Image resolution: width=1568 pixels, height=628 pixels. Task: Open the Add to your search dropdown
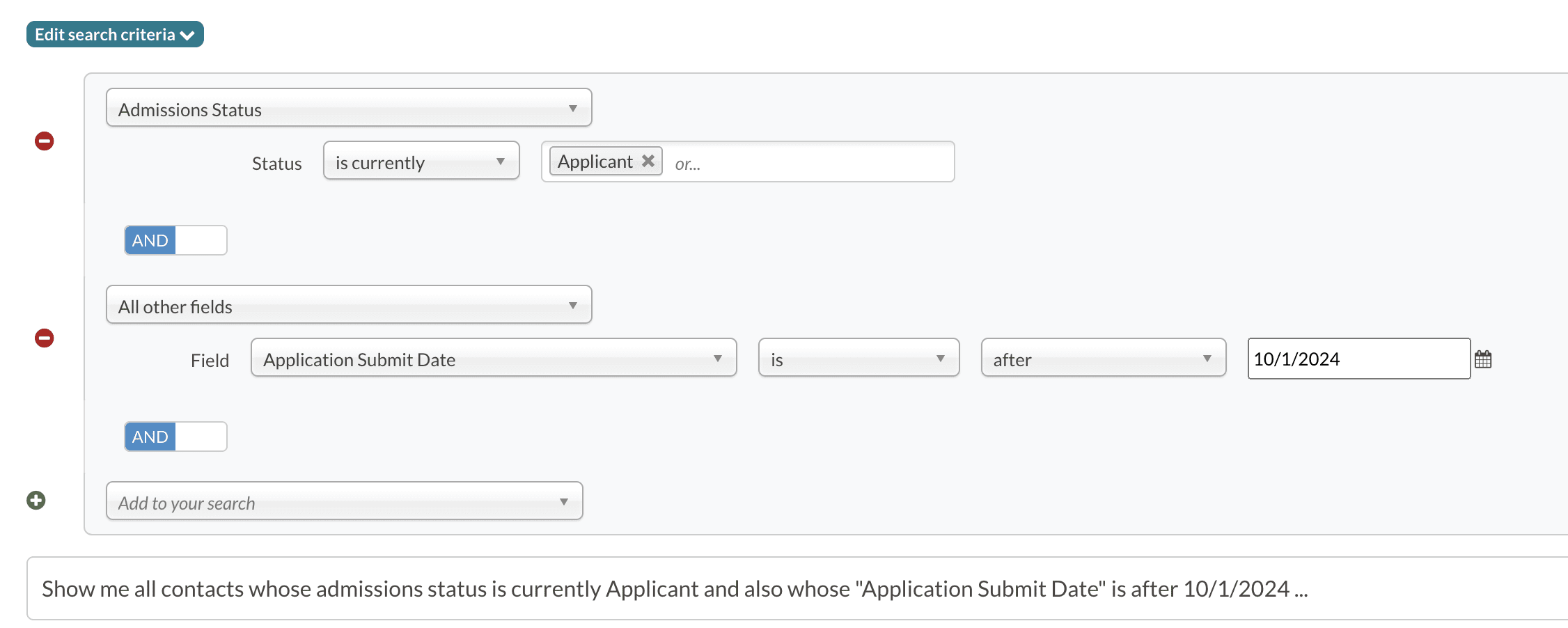coord(344,501)
